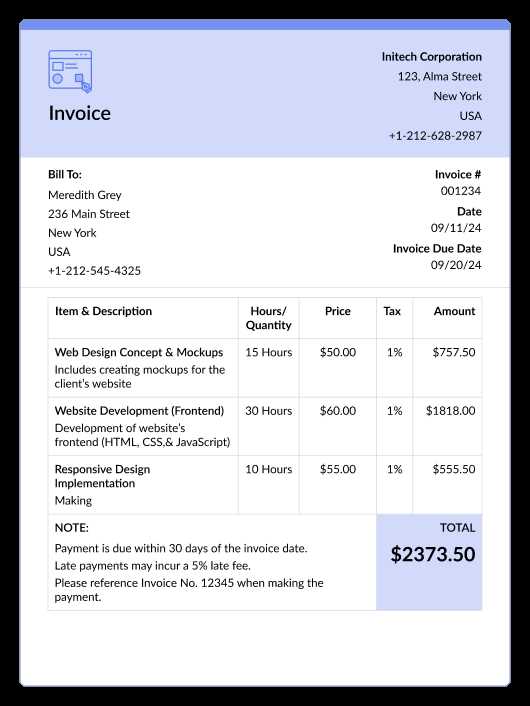Screen dimensions: 530x706
Task: Click "236 Main Street" billing address
Action: 89,214
